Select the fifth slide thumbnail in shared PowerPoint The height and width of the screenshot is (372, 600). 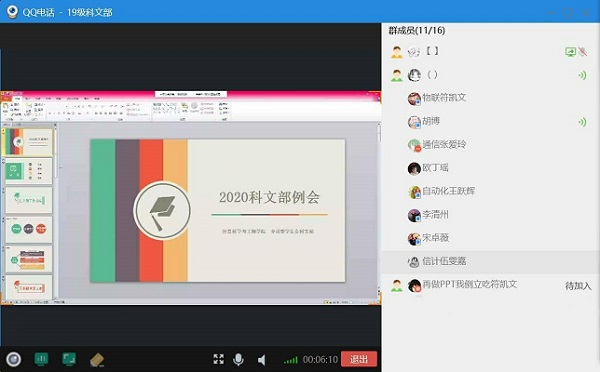[x=29, y=258]
